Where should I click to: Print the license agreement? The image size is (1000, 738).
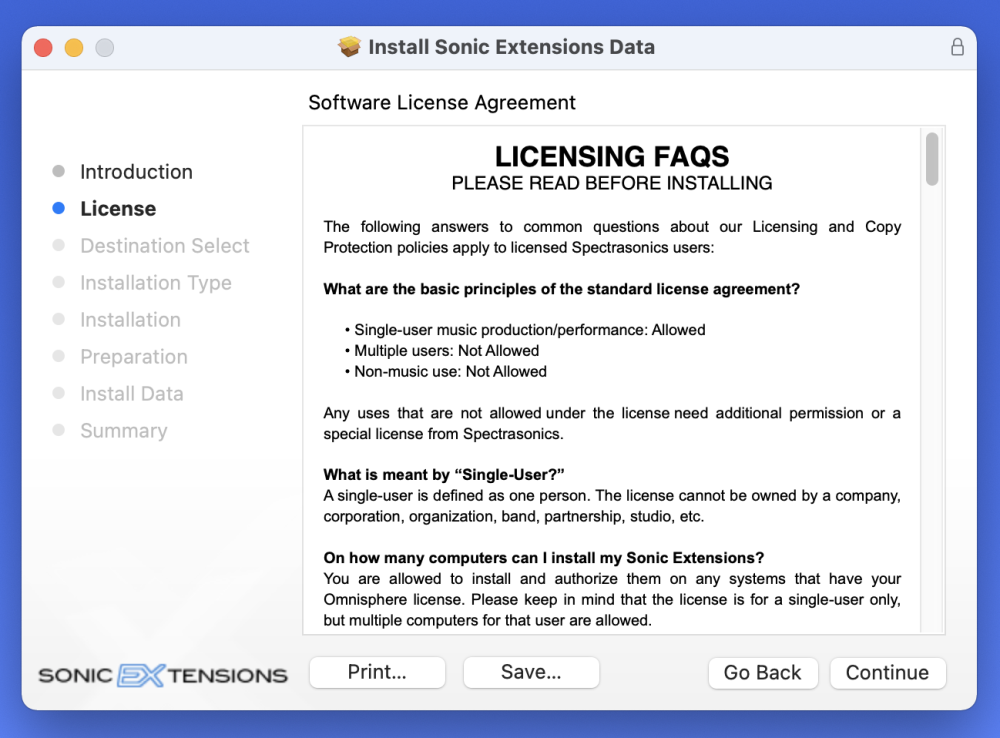click(x=377, y=672)
